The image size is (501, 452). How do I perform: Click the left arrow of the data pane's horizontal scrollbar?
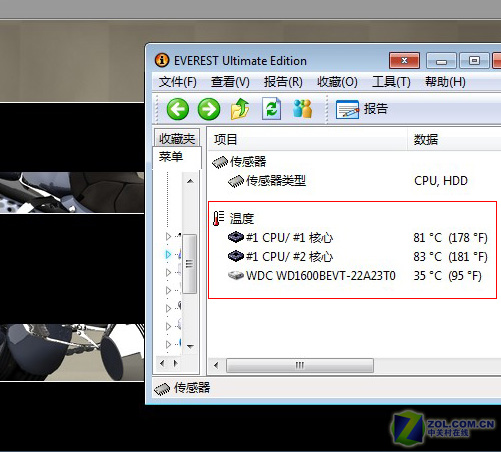216,365
